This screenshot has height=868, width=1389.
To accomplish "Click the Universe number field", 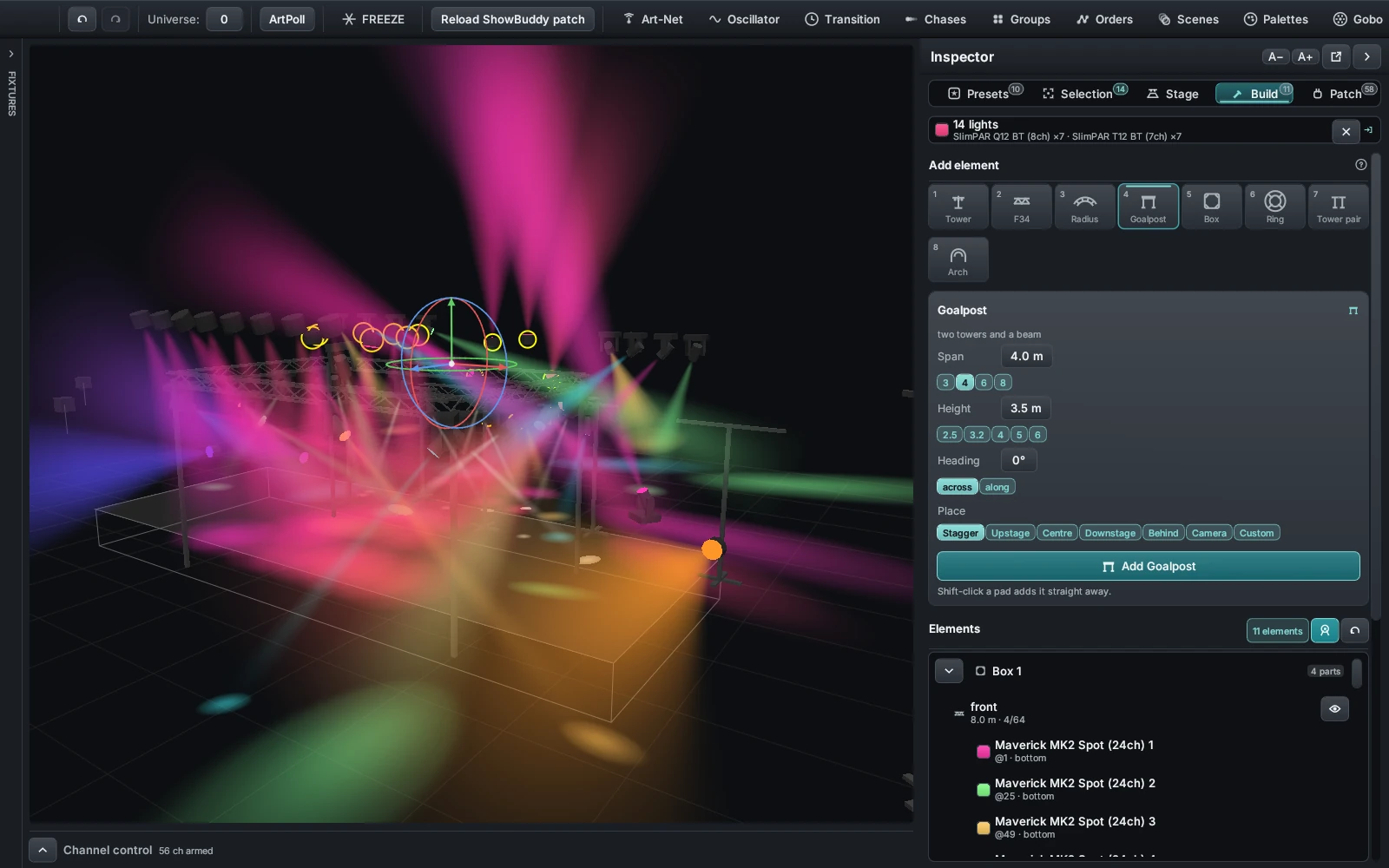I will 224,19.
